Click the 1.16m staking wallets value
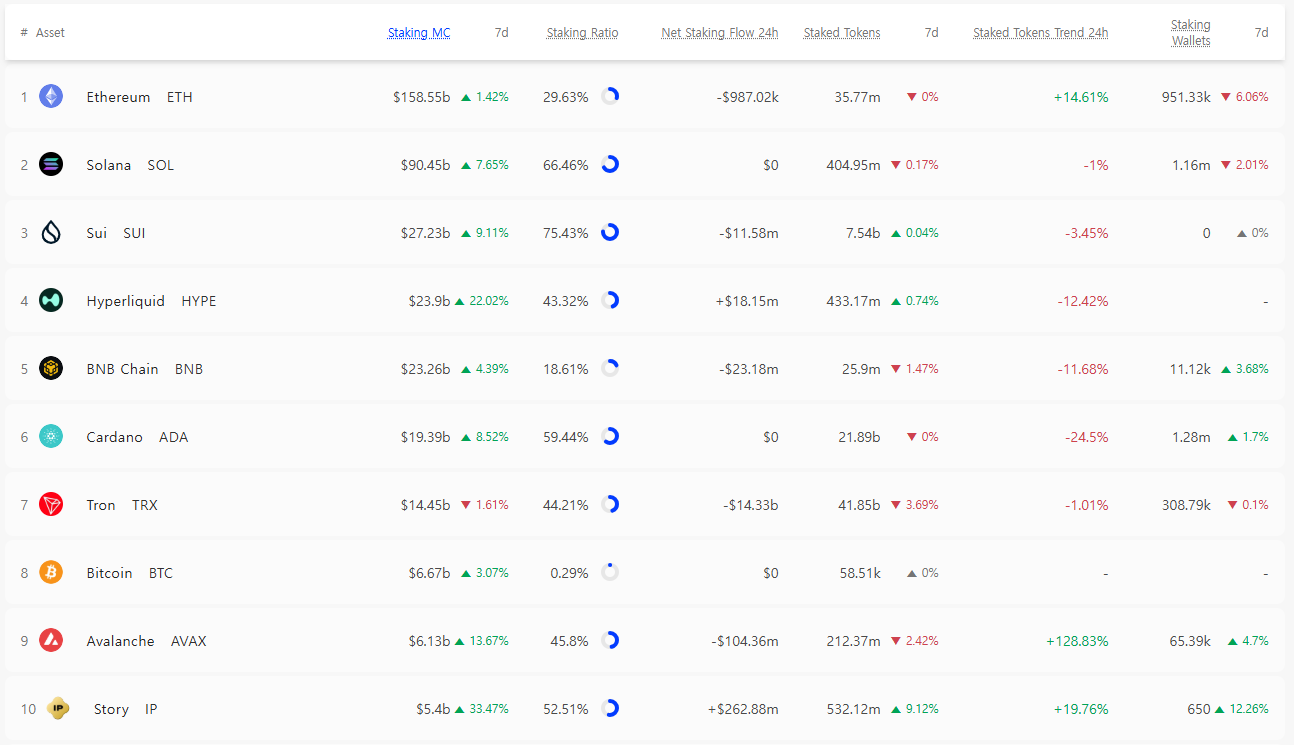This screenshot has width=1294, height=745. [1191, 165]
